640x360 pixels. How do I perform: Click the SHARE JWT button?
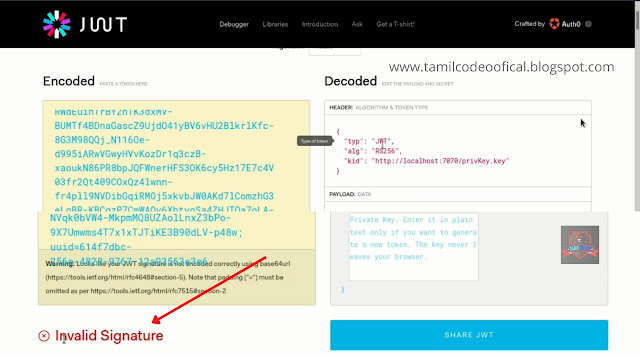pyautogui.click(x=469, y=335)
